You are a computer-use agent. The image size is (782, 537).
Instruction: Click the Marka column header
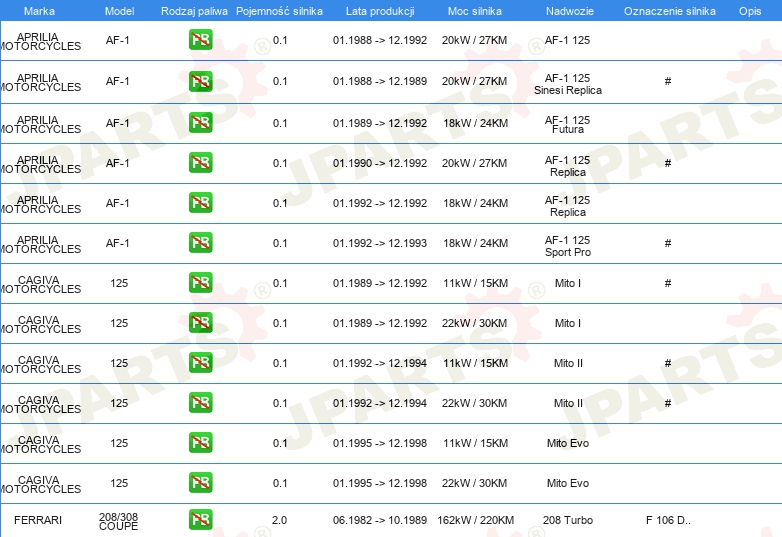39,11
